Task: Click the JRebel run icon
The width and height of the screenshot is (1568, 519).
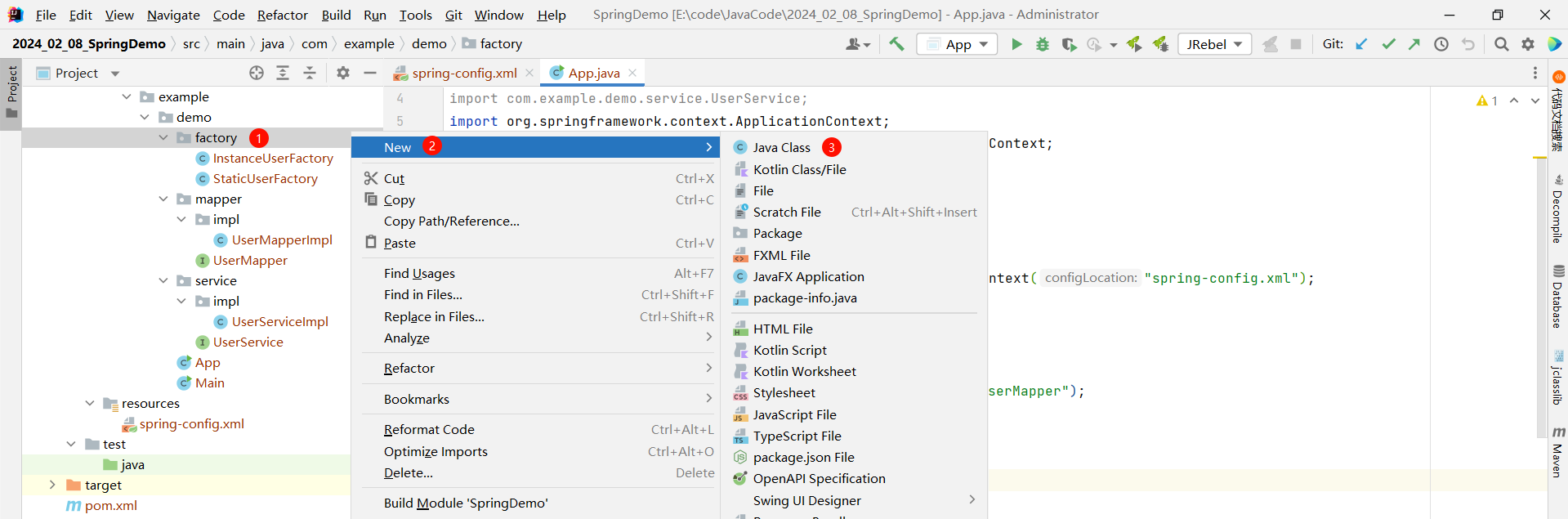Action: point(1134,44)
